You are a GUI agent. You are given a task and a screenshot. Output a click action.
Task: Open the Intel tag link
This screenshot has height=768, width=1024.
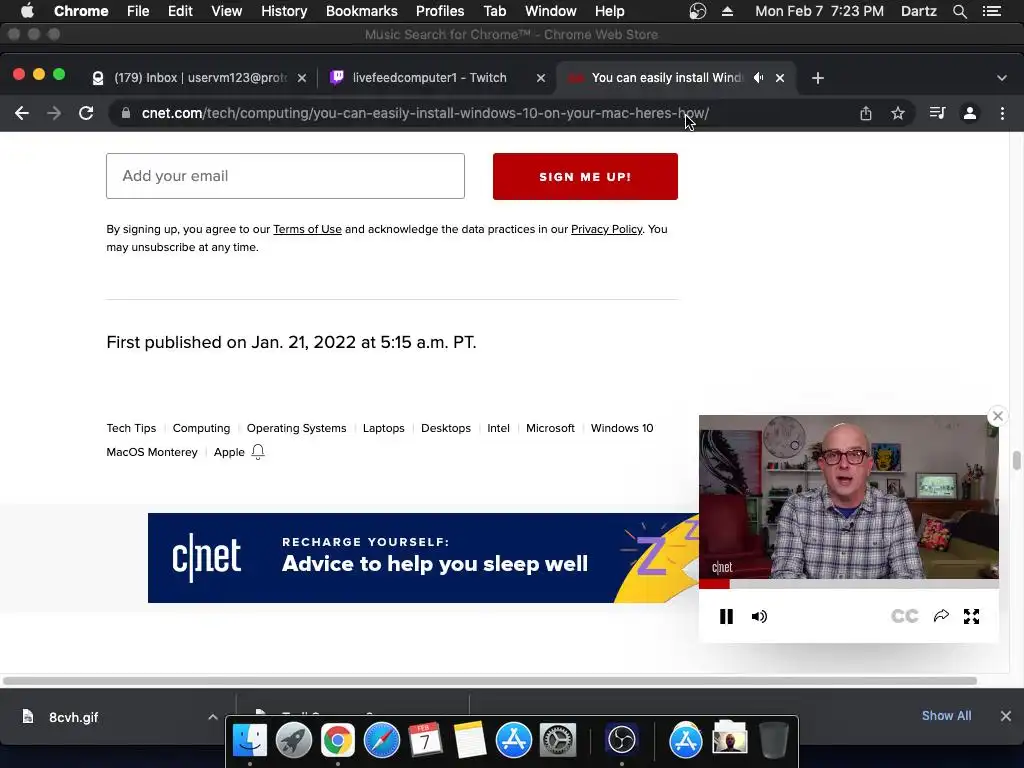[x=498, y=428]
